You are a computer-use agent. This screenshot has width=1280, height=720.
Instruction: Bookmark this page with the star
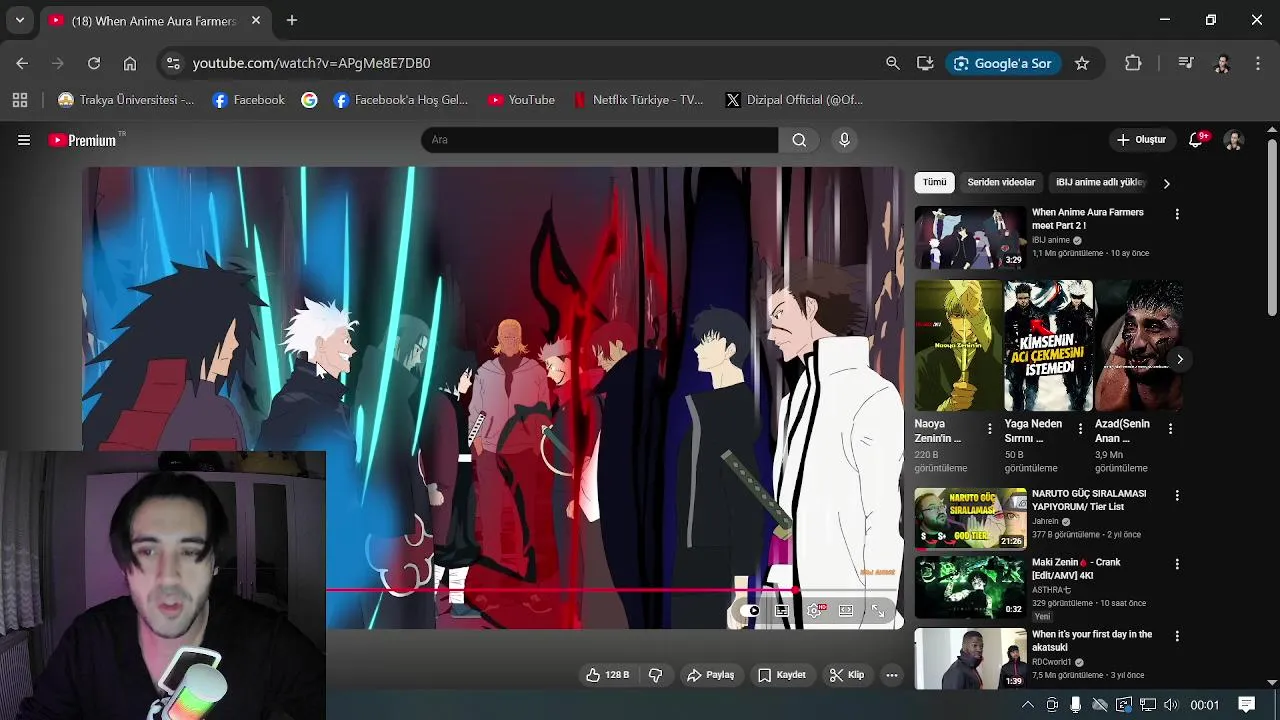[1082, 63]
